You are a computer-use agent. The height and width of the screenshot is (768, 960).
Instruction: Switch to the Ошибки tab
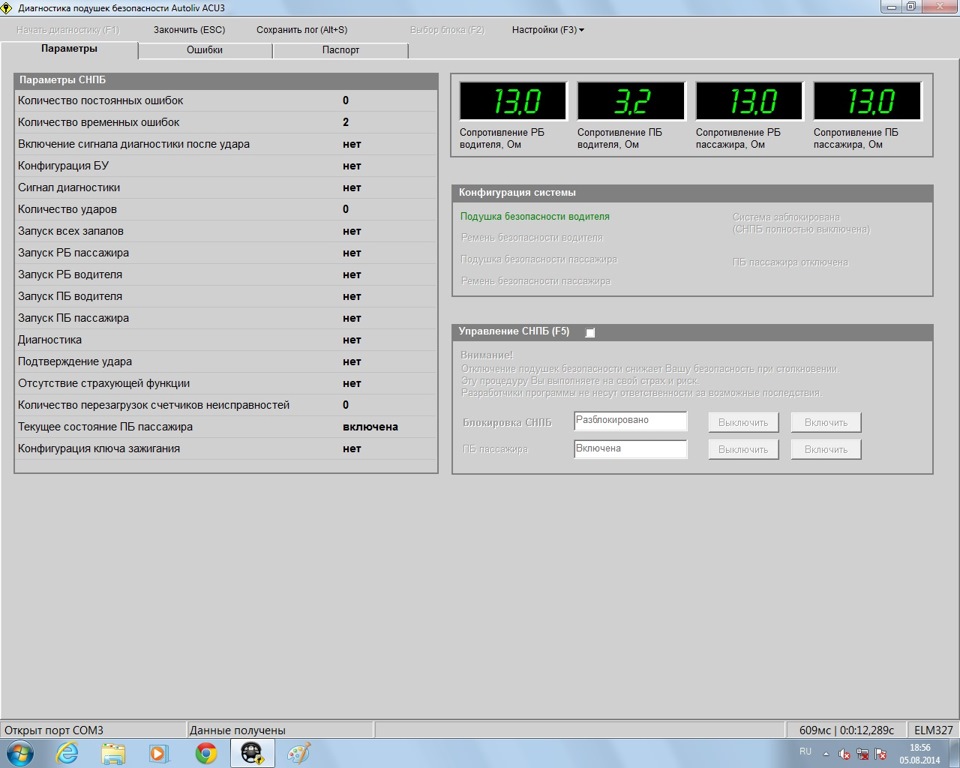pyautogui.click(x=205, y=50)
